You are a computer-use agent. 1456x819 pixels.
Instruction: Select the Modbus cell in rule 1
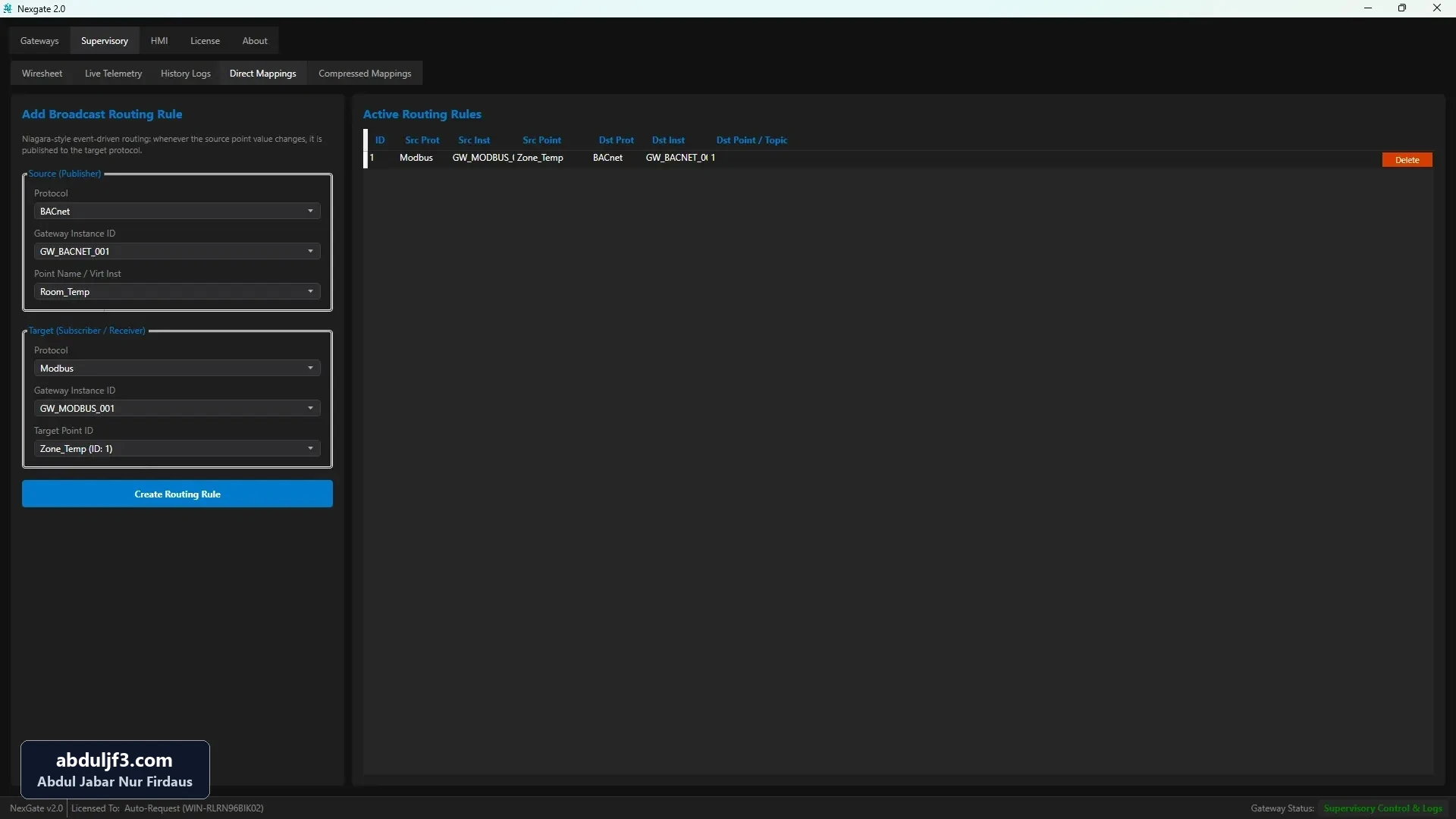pyautogui.click(x=416, y=158)
